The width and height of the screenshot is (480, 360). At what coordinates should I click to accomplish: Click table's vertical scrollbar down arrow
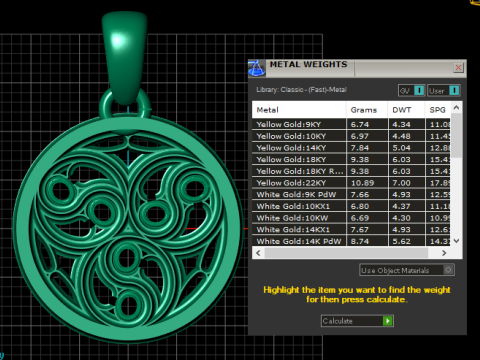coord(457,241)
